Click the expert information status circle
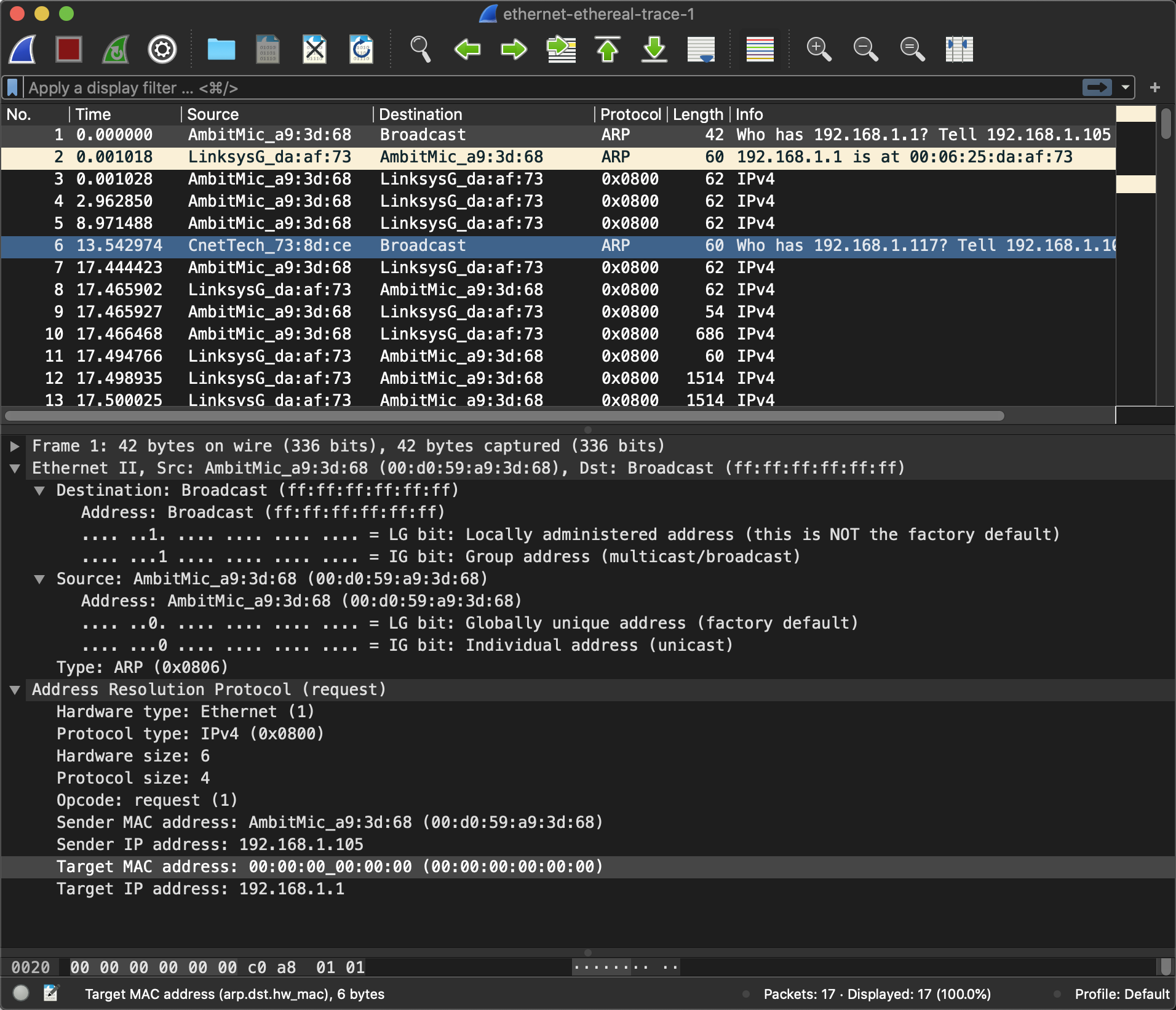The image size is (1176, 1010). (x=21, y=993)
